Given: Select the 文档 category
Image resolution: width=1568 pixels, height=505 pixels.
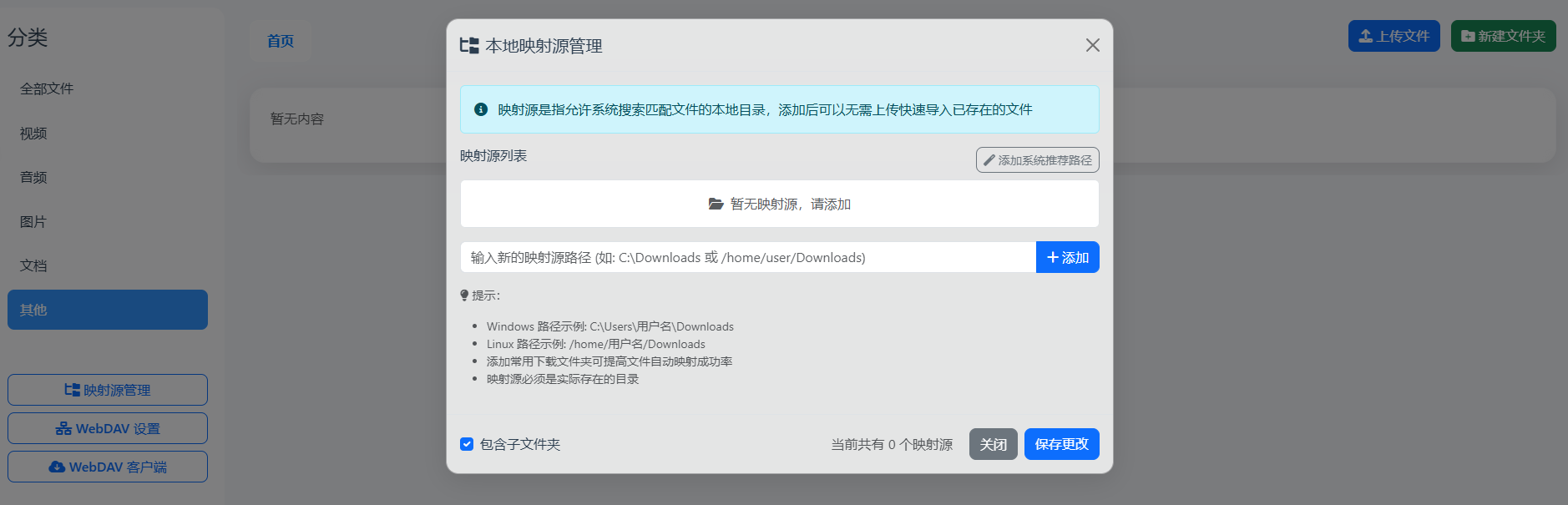Looking at the screenshot, I should [x=33, y=265].
